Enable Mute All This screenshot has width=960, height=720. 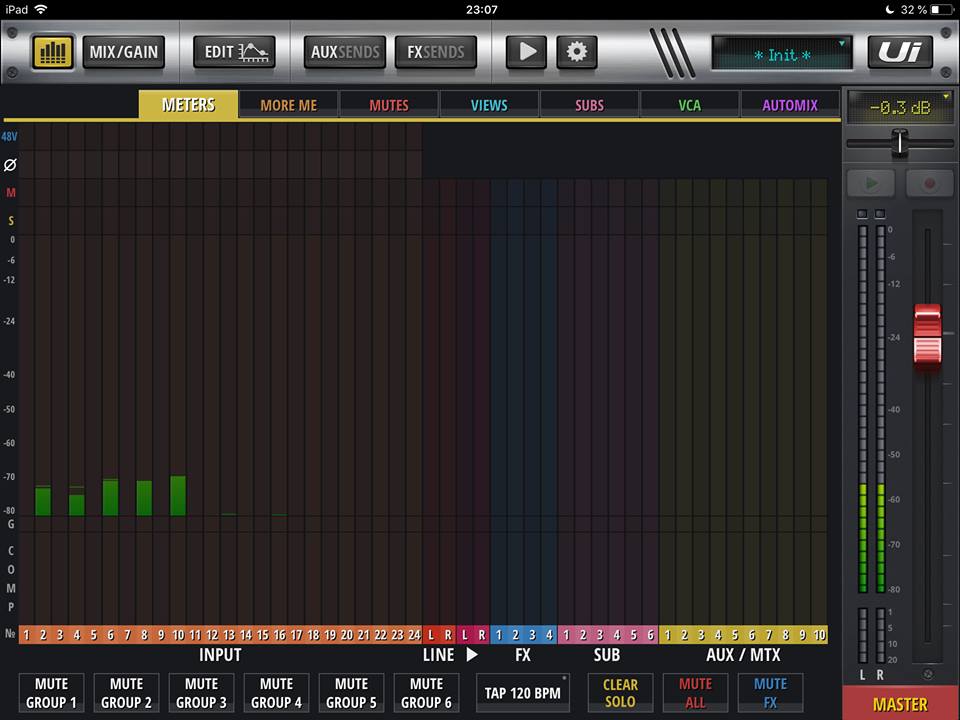pos(695,693)
